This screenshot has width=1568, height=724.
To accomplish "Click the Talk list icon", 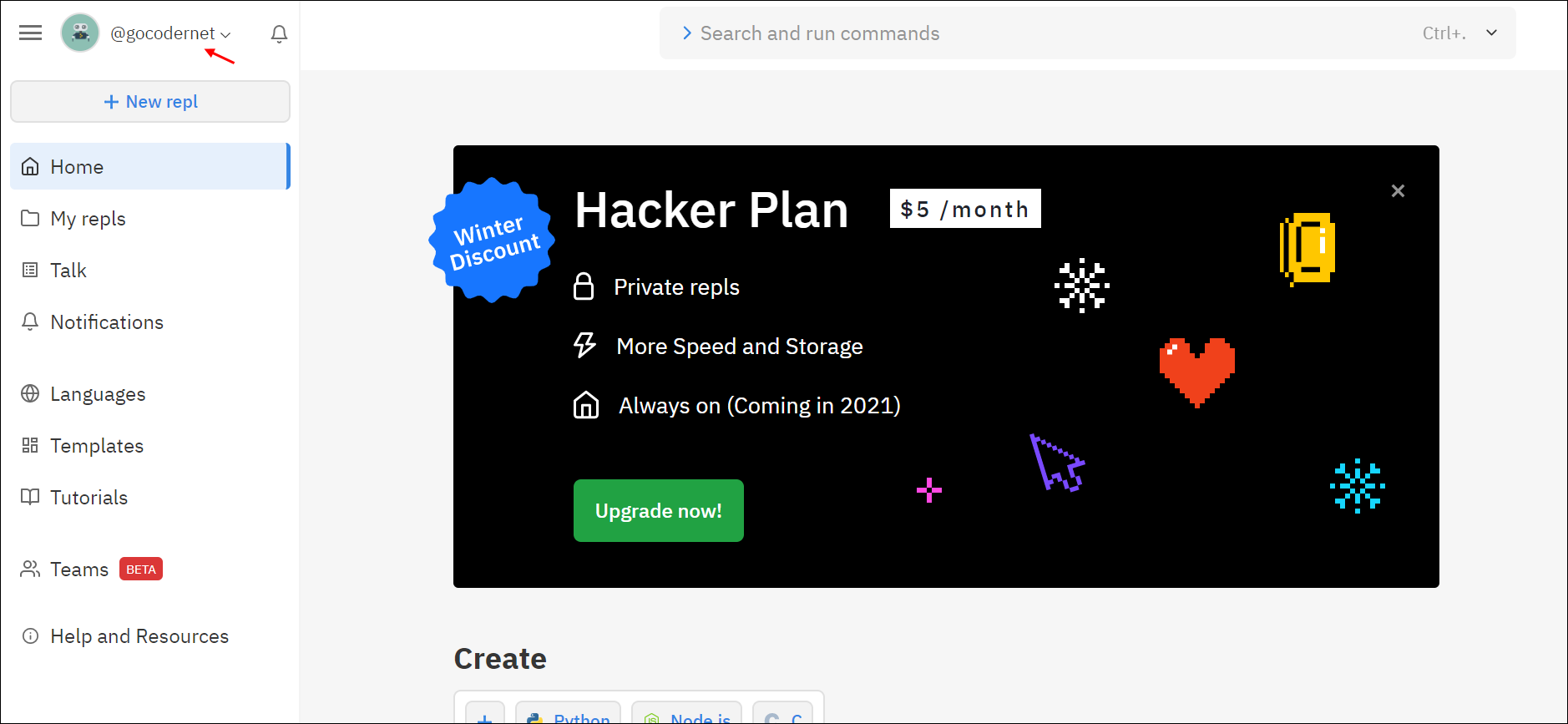I will 30,270.
